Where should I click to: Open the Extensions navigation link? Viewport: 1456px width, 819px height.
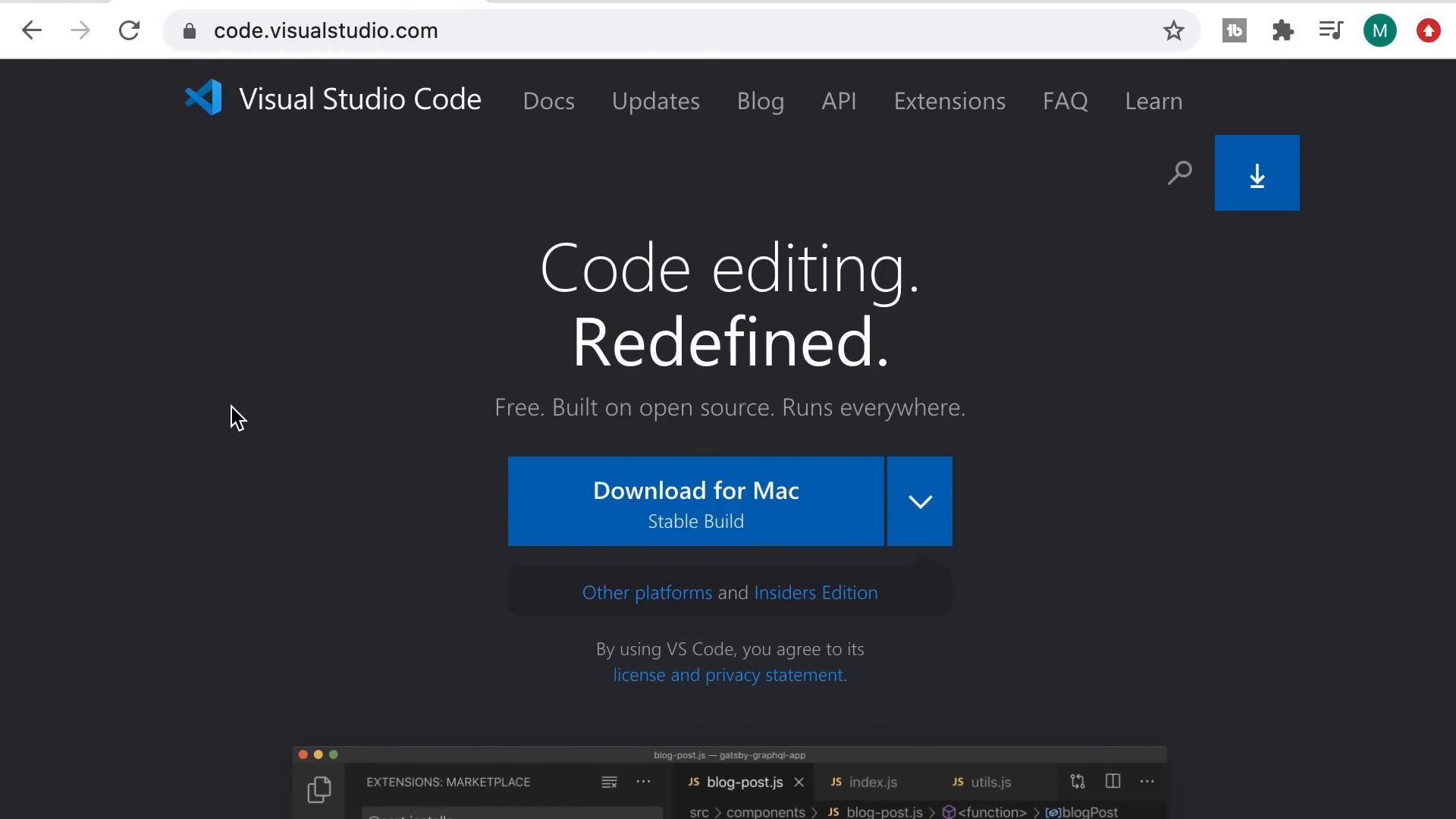point(949,101)
